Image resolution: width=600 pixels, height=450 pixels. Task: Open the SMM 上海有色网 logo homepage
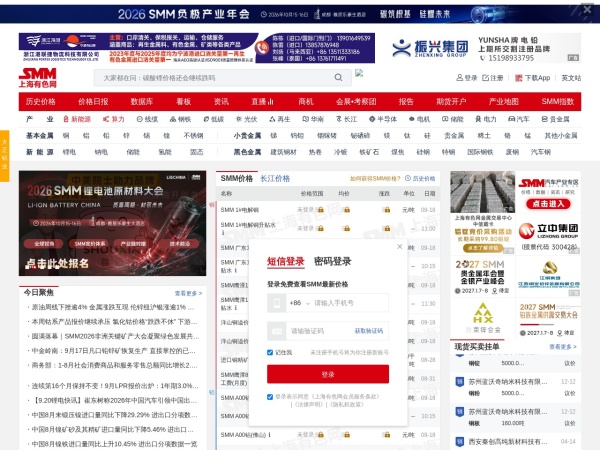point(38,78)
